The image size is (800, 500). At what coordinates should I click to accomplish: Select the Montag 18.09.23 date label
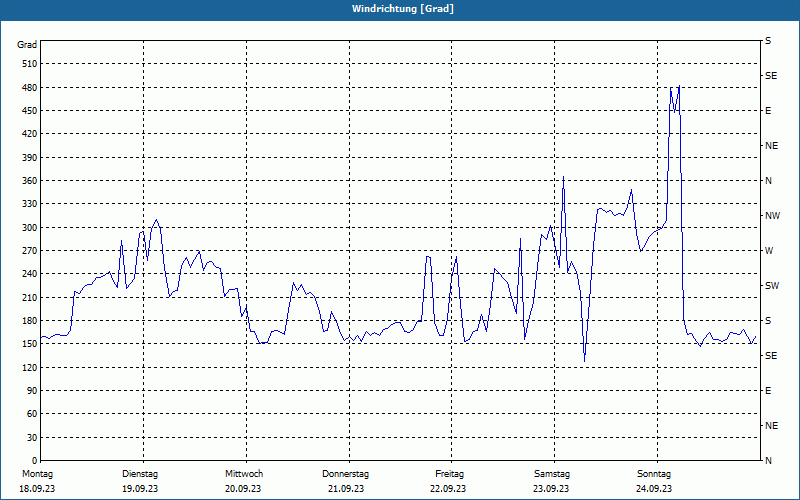[37, 481]
